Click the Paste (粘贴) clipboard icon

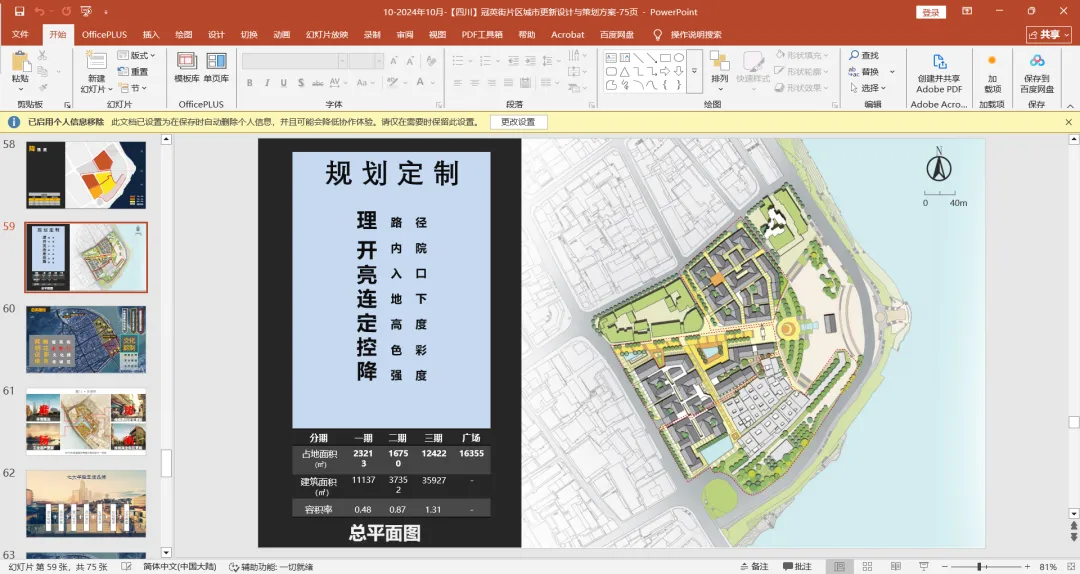[x=21, y=61]
